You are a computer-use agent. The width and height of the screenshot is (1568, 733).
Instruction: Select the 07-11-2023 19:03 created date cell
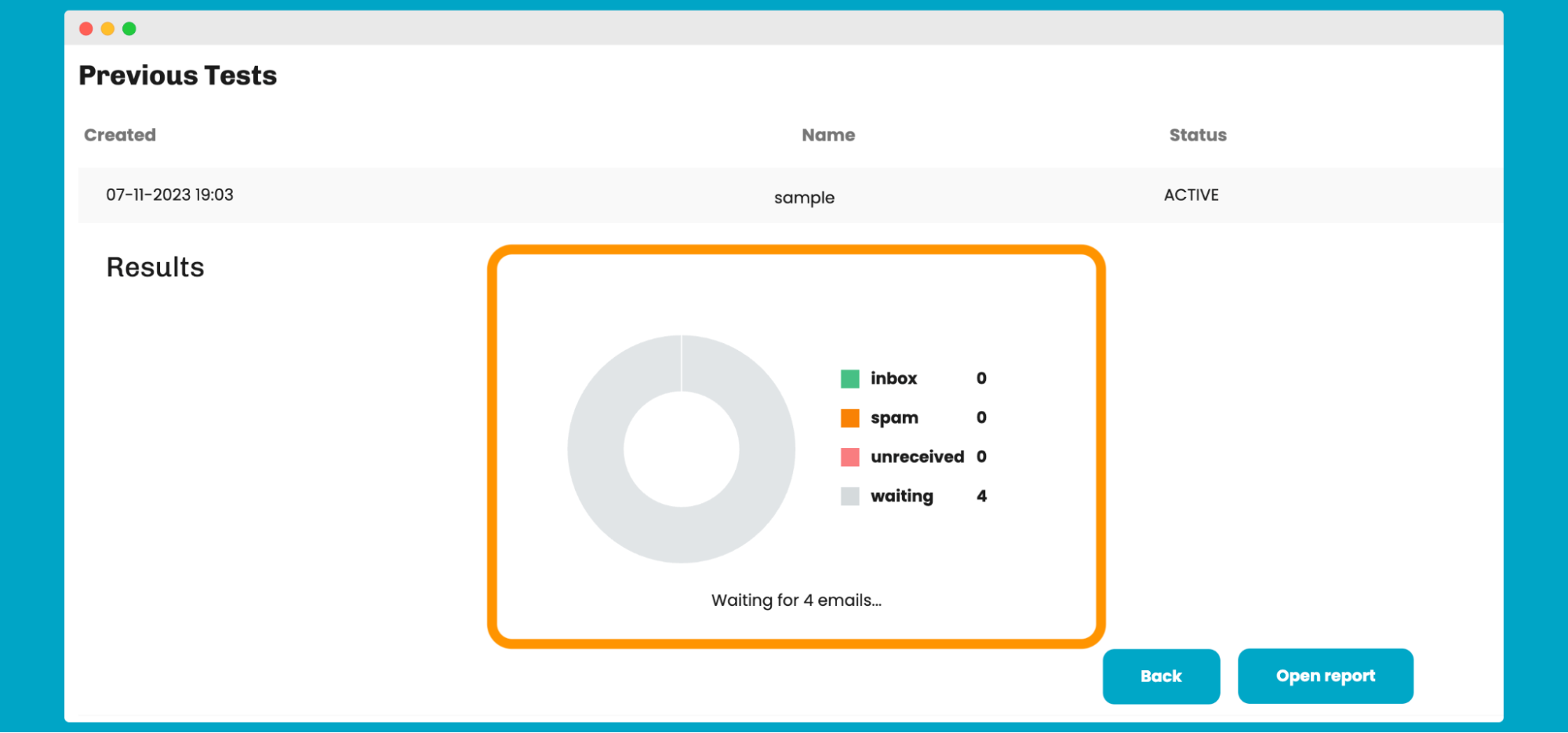[170, 195]
